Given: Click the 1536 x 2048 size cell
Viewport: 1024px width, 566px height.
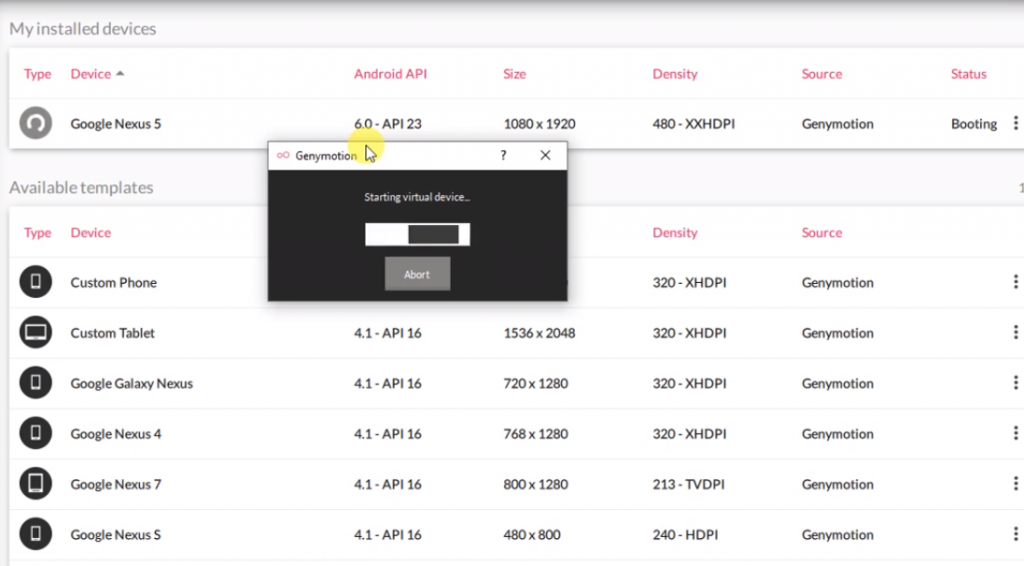Looking at the screenshot, I should coord(539,333).
